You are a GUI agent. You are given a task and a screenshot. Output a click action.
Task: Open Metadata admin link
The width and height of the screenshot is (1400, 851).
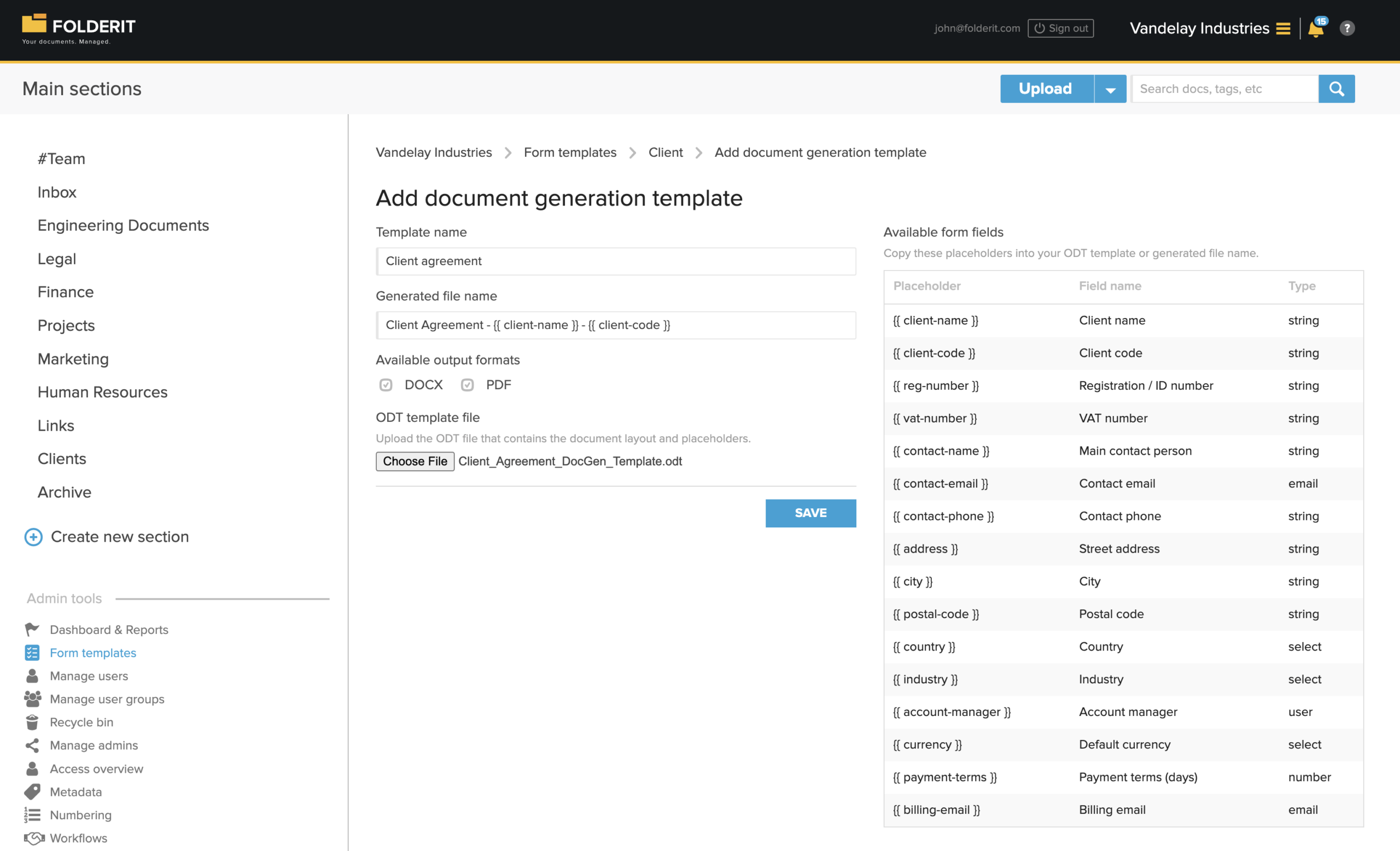click(76, 791)
